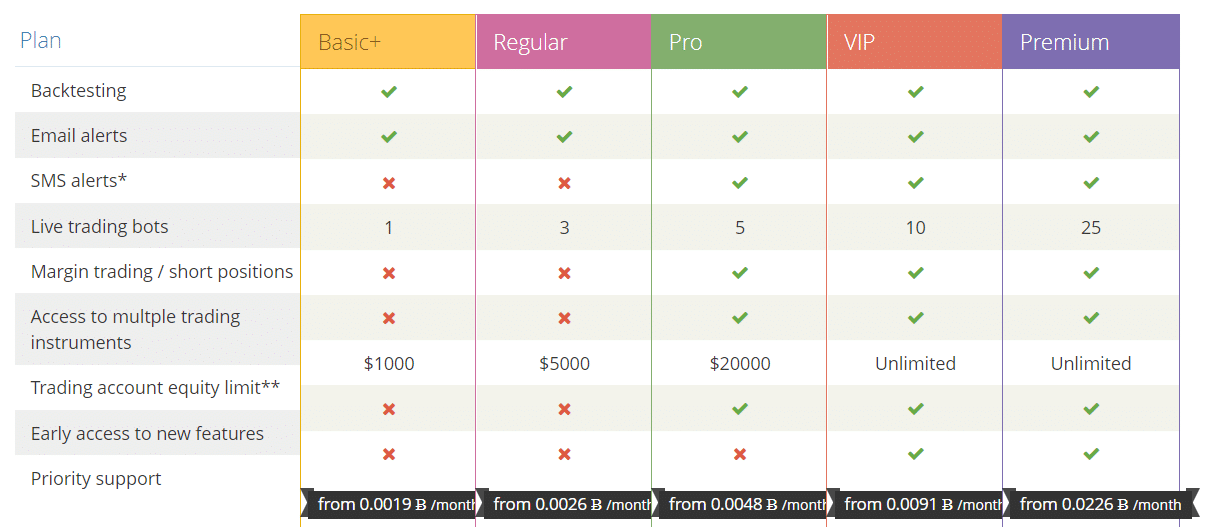The height and width of the screenshot is (527, 1206).
Task: Click the Email alerts checkmark under Premium
Action: (x=1091, y=137)
